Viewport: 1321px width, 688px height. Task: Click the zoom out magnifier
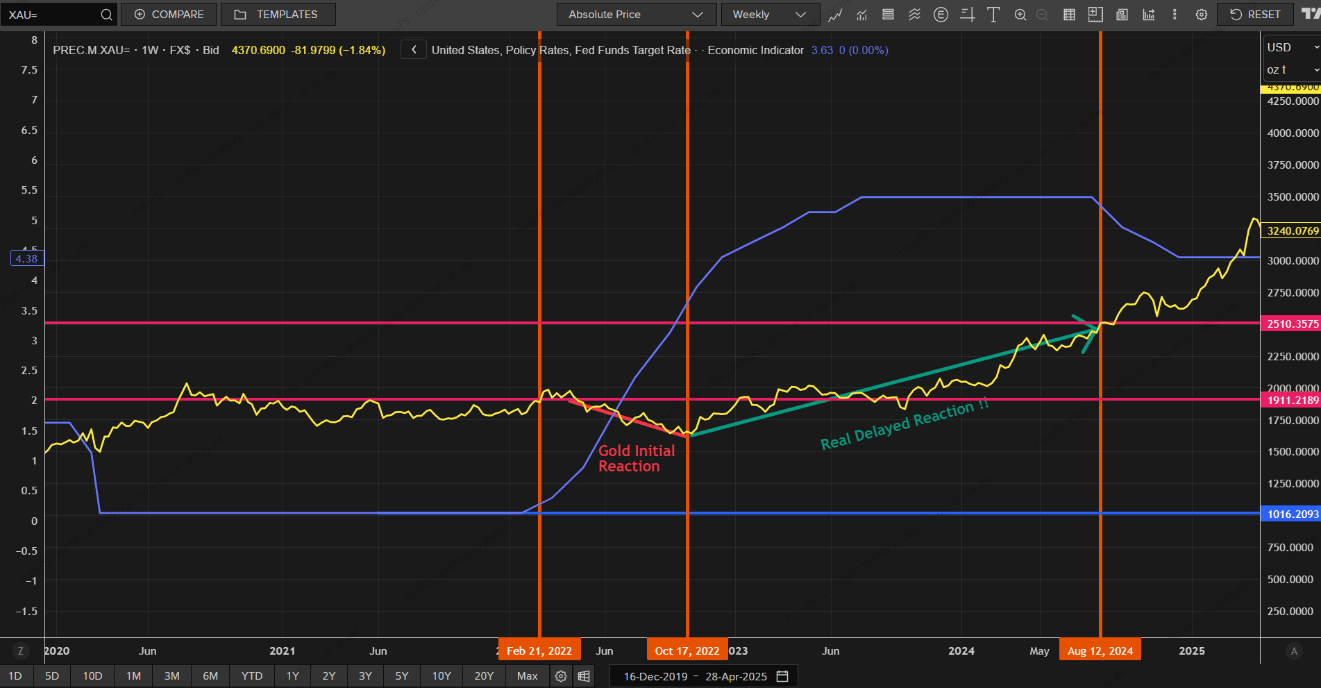[x=1042, y=15]
